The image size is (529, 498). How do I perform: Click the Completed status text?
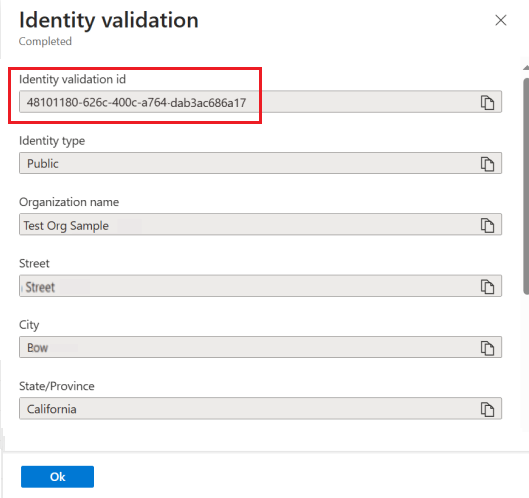pyautogui.click(x=45, y=41)
